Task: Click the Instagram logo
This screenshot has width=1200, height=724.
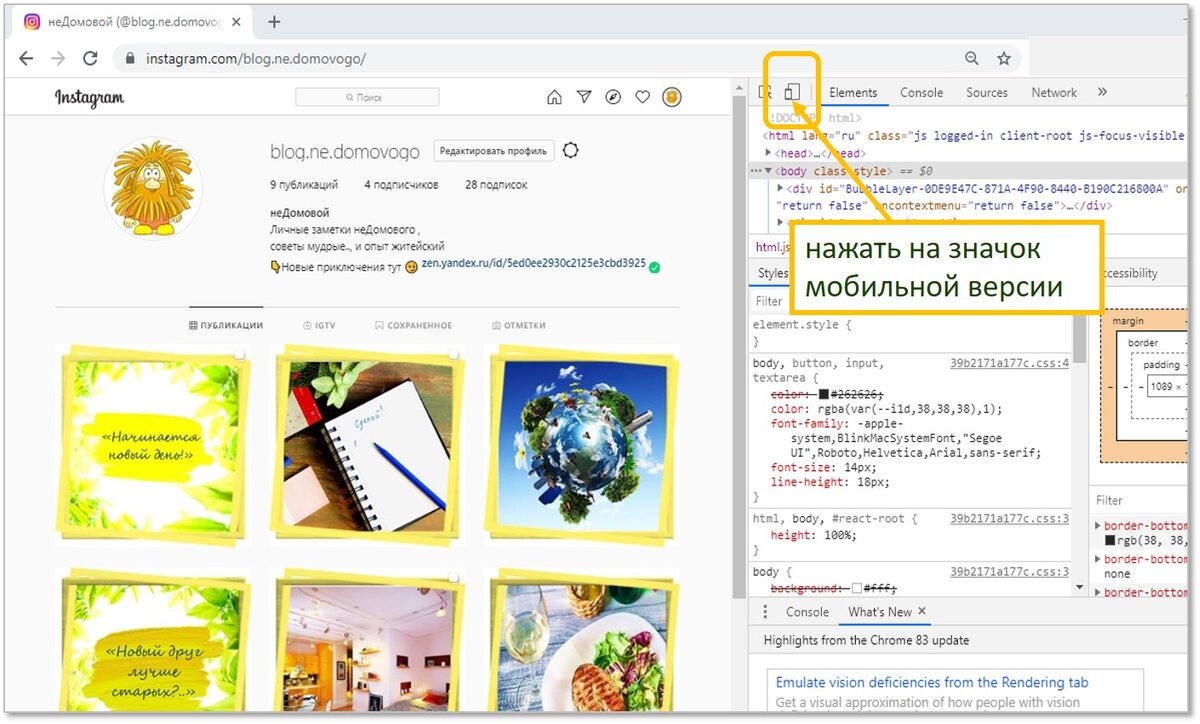Action: pos(89,97)
